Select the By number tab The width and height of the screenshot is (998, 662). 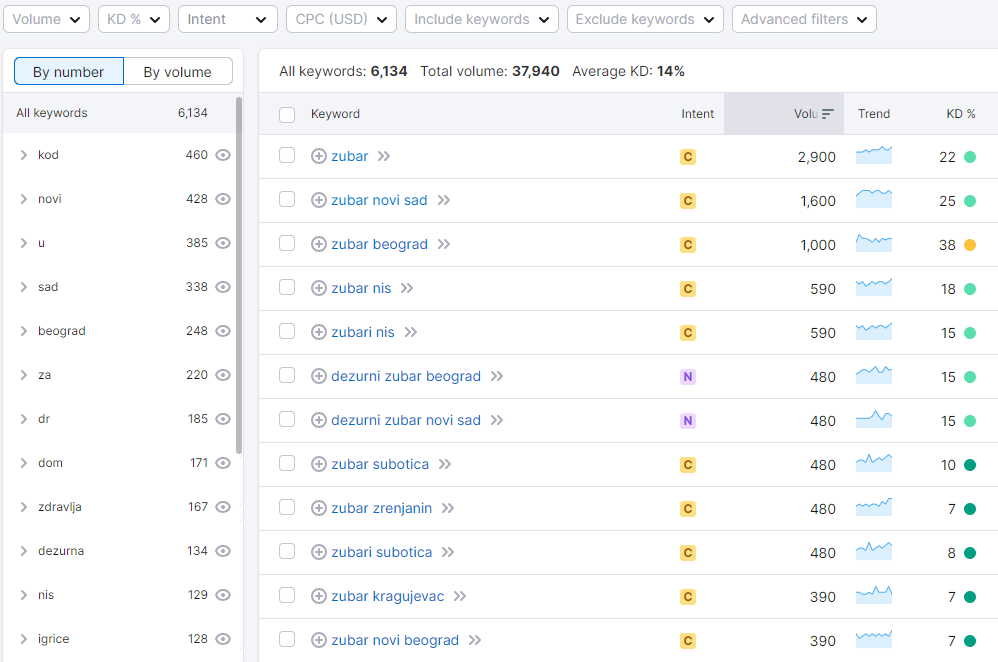tap(68, 72)
